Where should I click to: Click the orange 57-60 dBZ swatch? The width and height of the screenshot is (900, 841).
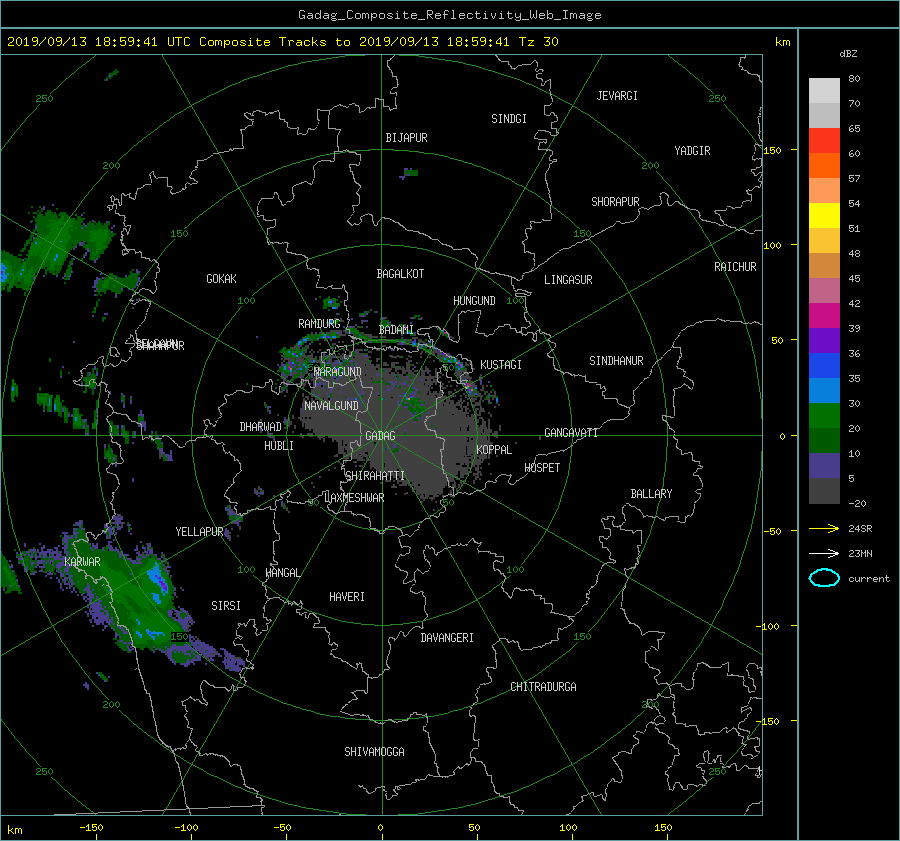[x=824, y=165]
